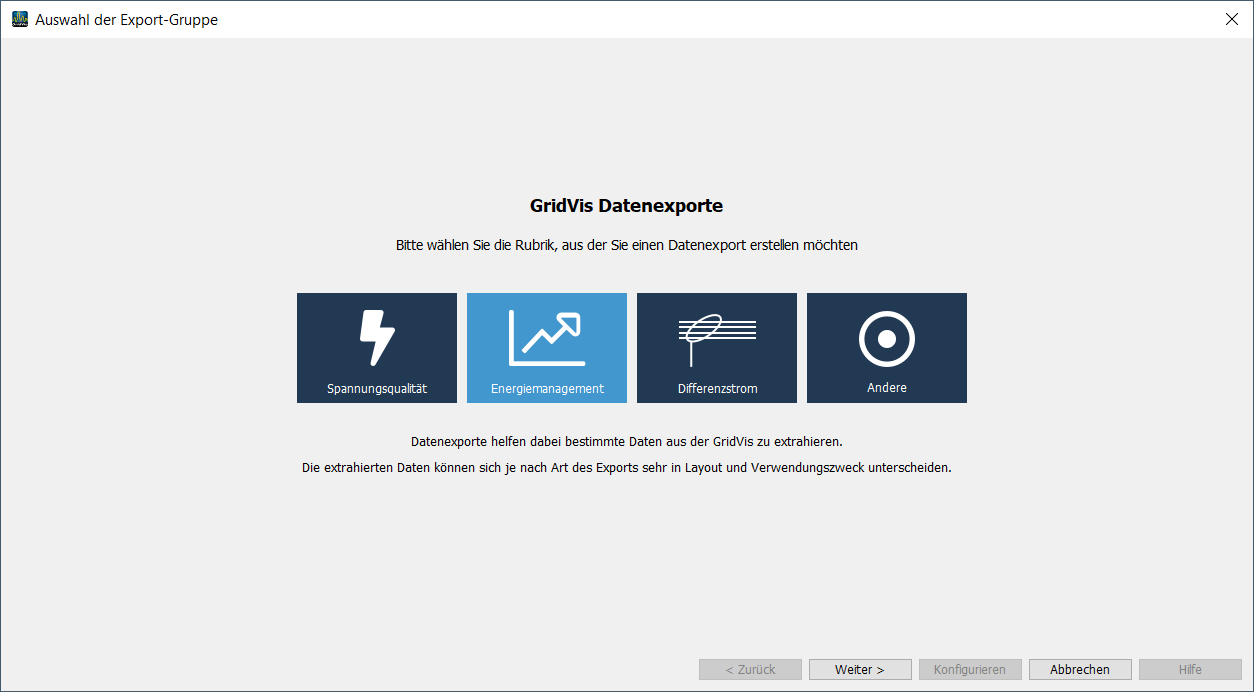Screen dimensions: 1254x692
Task: Click the GridVis app icon in title bar
Action: [20, 19]
